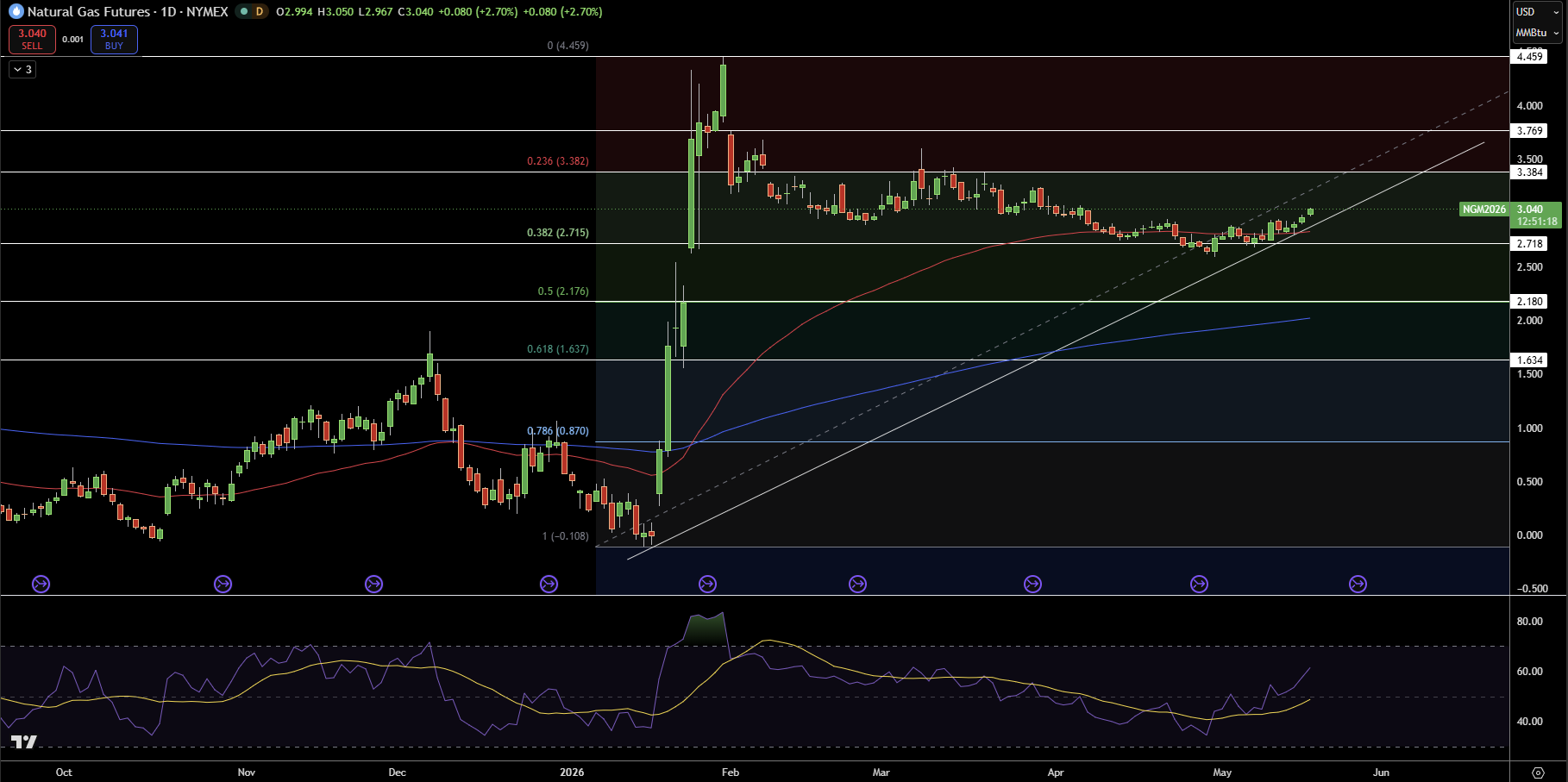Click the TradingView logo in the indicator pane
Viewport: 1568px width, 782px height.
pyautogui.click(x=23, y=742)
